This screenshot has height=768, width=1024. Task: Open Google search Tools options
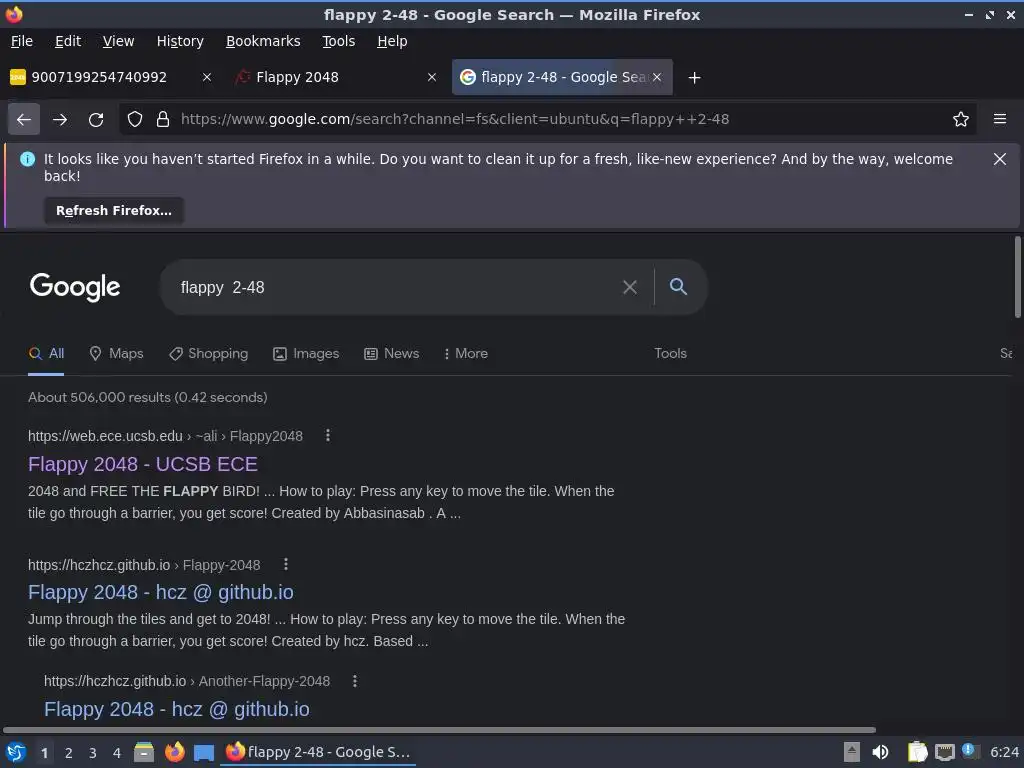(x=670, y=353)
